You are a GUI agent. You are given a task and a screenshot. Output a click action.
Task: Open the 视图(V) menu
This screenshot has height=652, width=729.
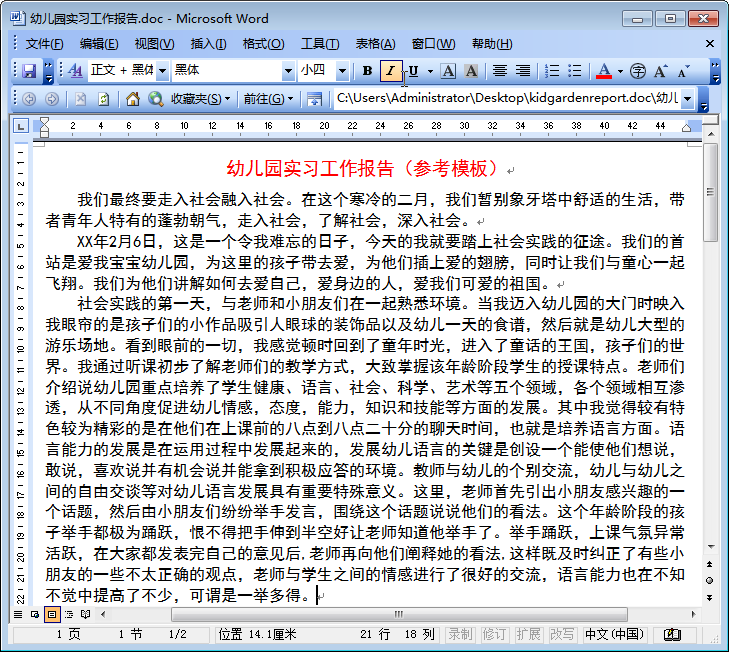click(x=154, y=44)
